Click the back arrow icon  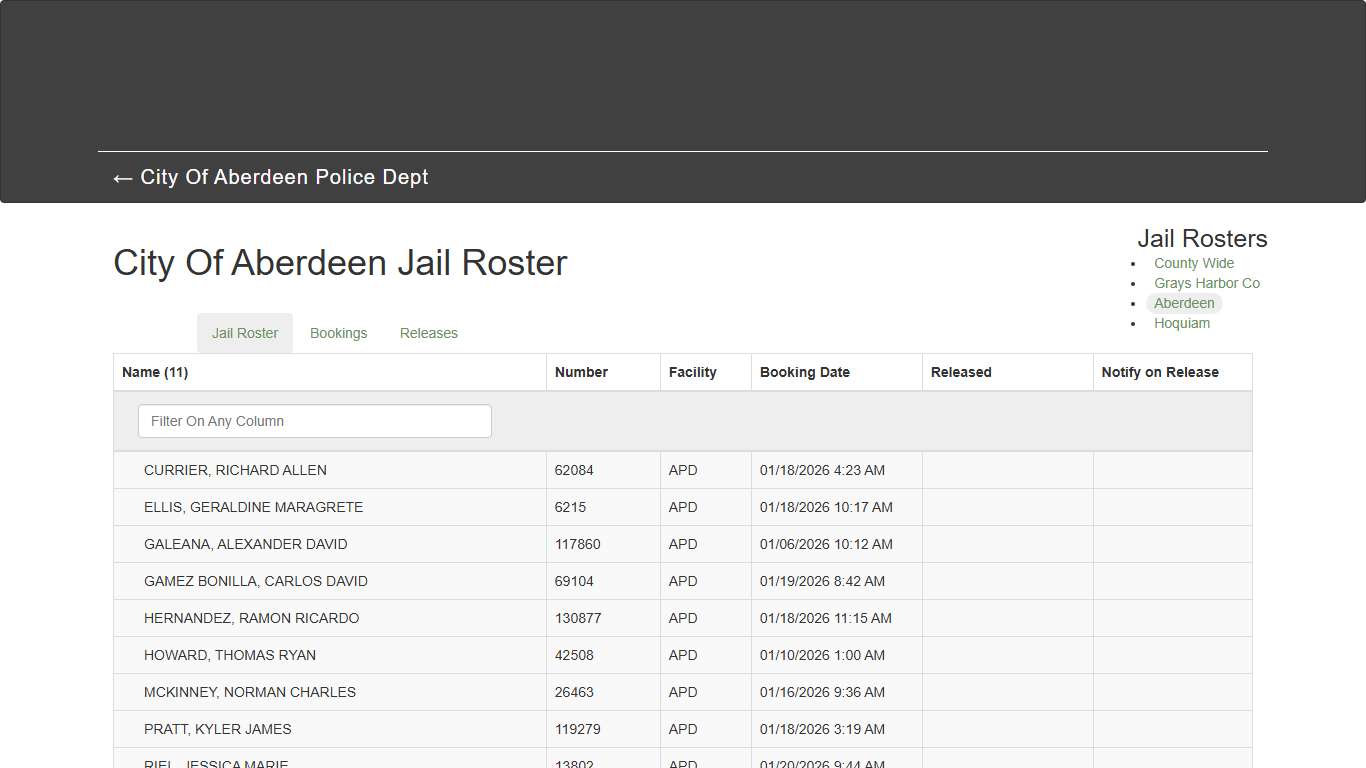click(x=121, y=178)
